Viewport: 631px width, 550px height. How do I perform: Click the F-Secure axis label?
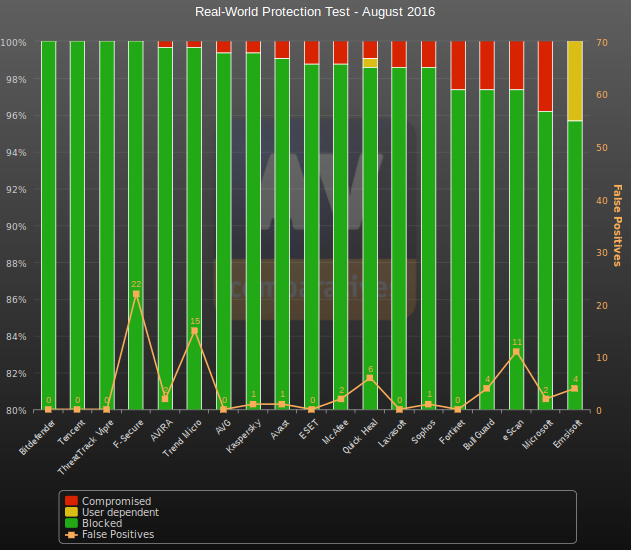(x=128, y=434)
